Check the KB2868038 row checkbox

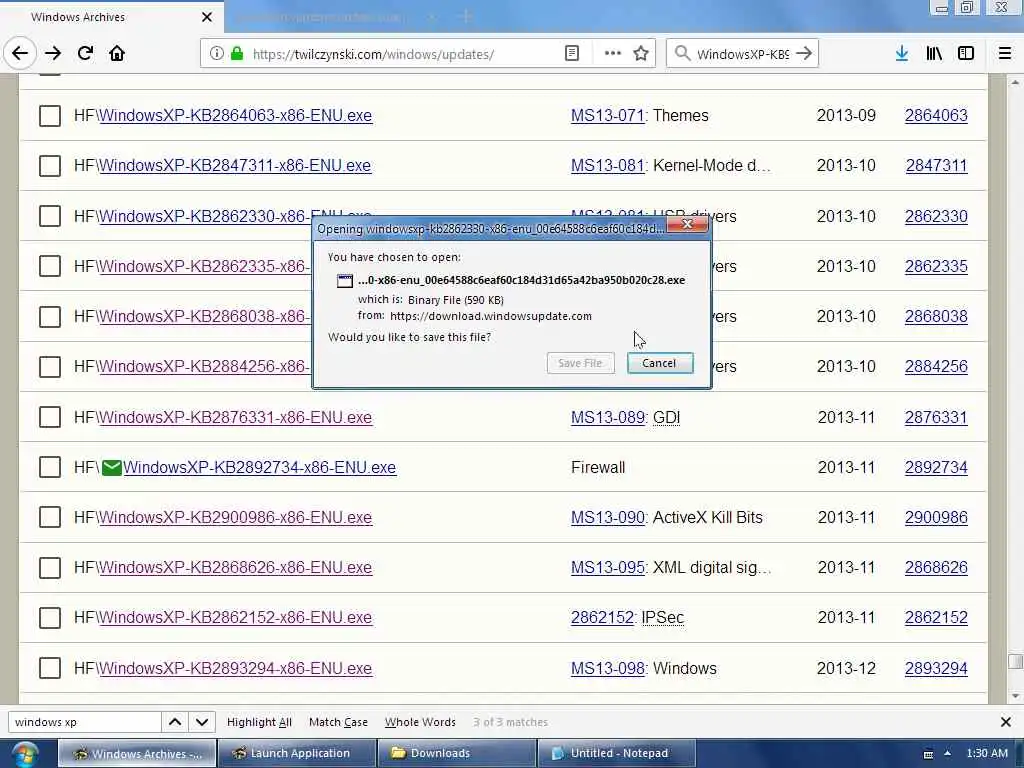click(x=50, y=317)
